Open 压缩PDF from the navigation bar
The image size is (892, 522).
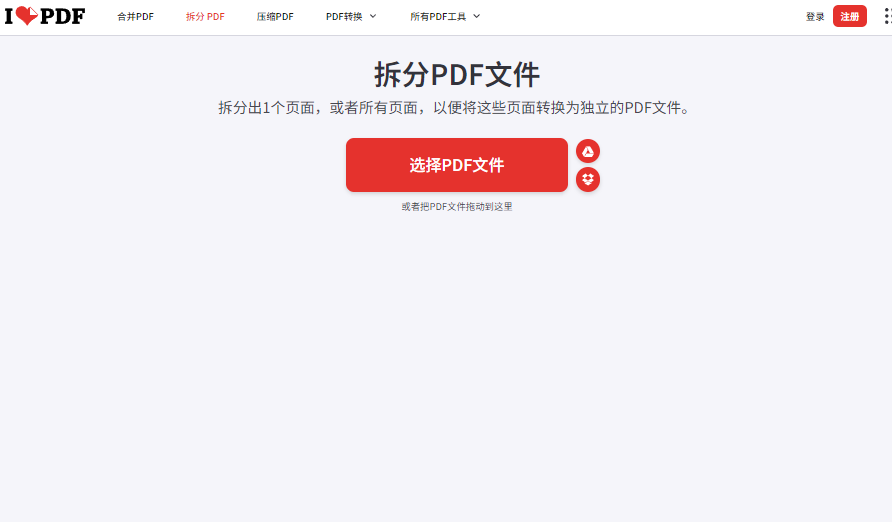pyautogui.click(x=275, y=16)
